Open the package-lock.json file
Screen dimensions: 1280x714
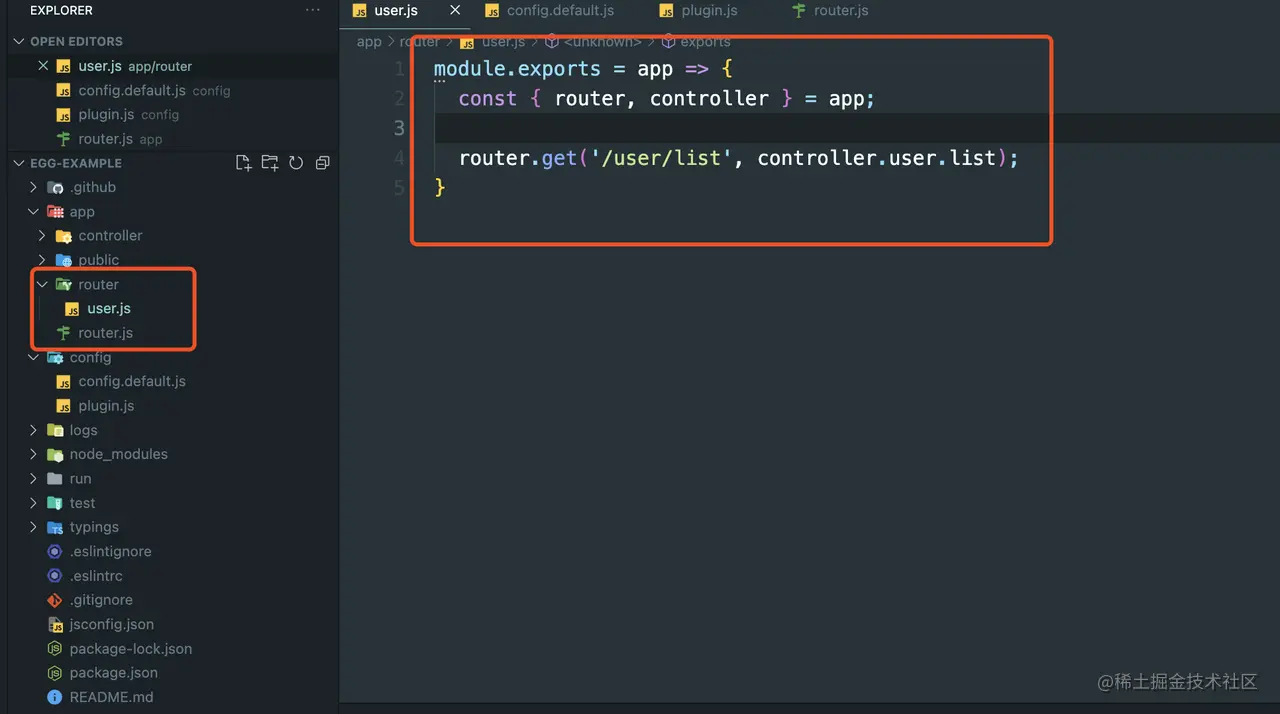point(130,649)
